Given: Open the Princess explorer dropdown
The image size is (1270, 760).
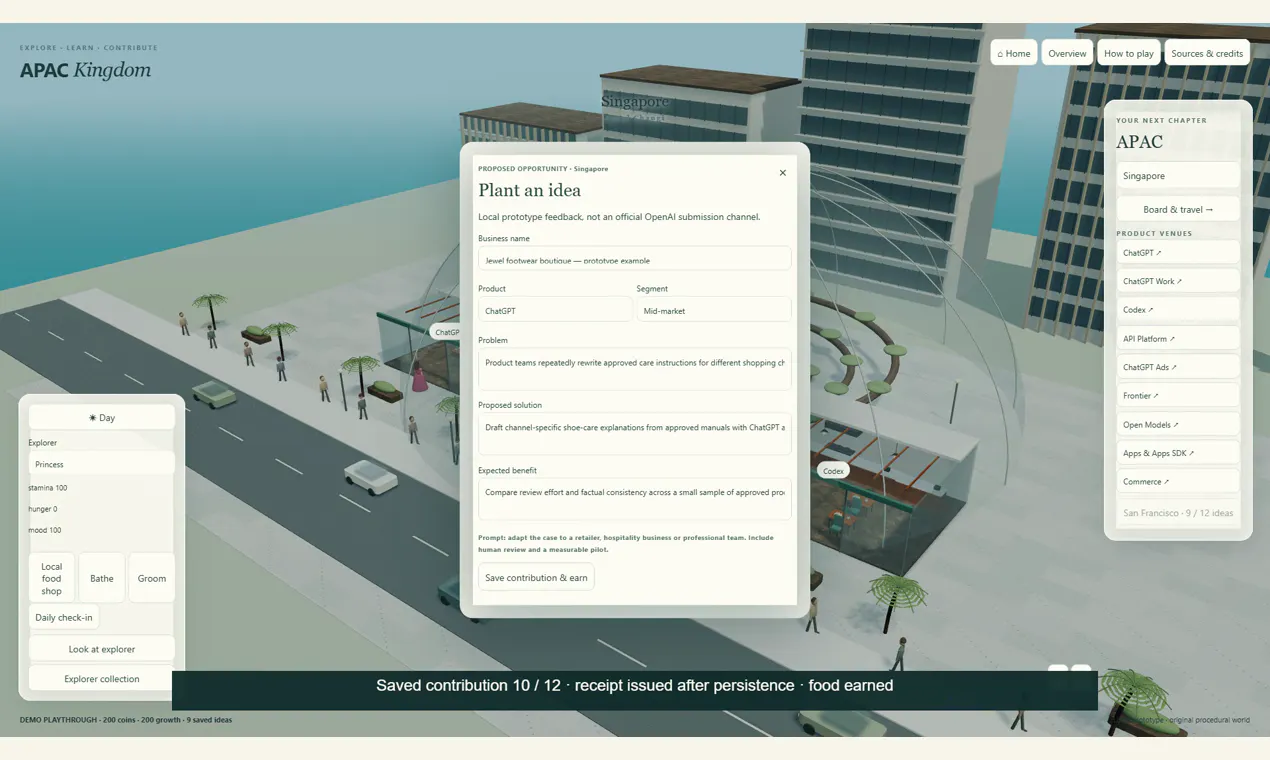Looking at the screenshot, I should (x=101, y=464).
